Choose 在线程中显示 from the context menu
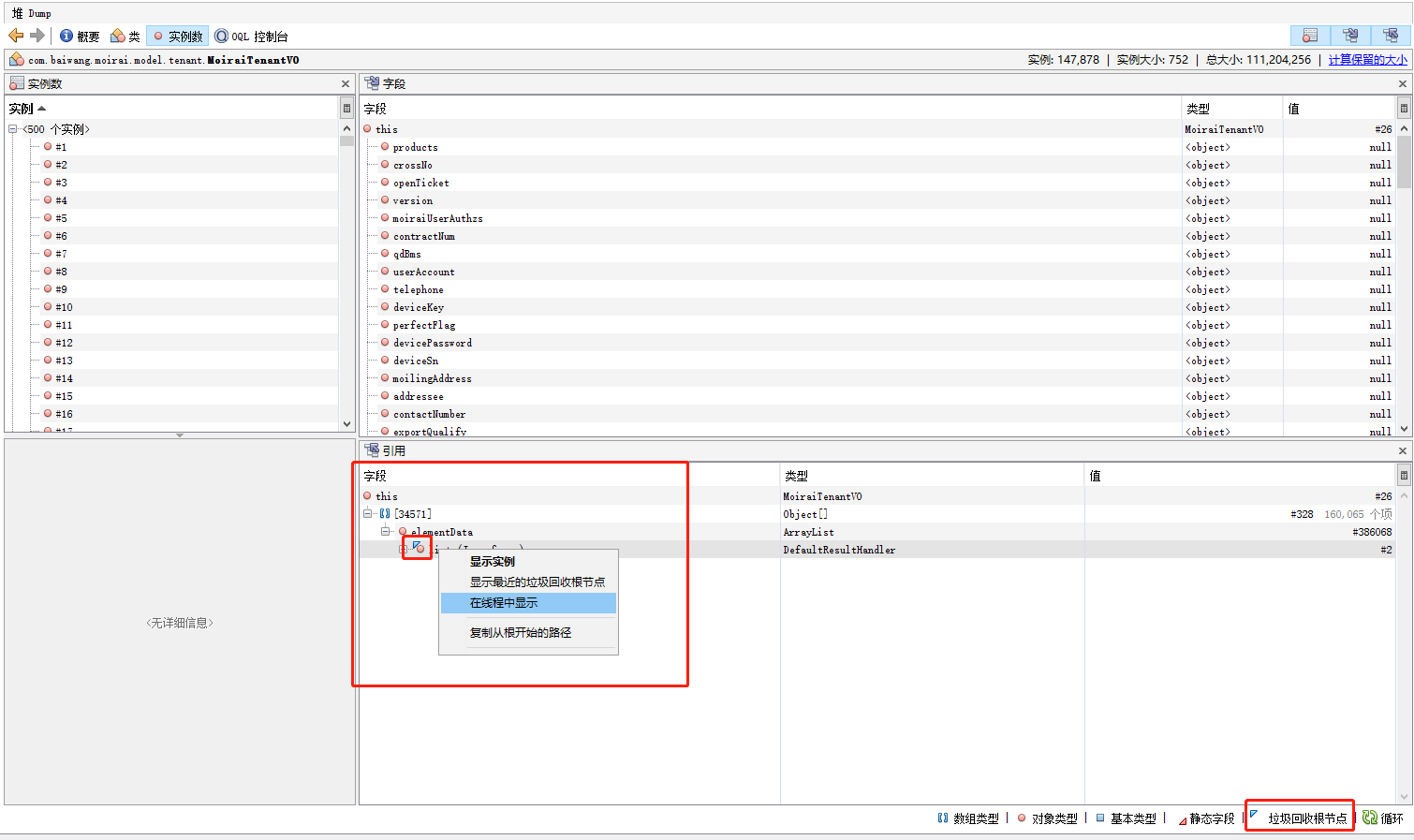 pos(504,603)
